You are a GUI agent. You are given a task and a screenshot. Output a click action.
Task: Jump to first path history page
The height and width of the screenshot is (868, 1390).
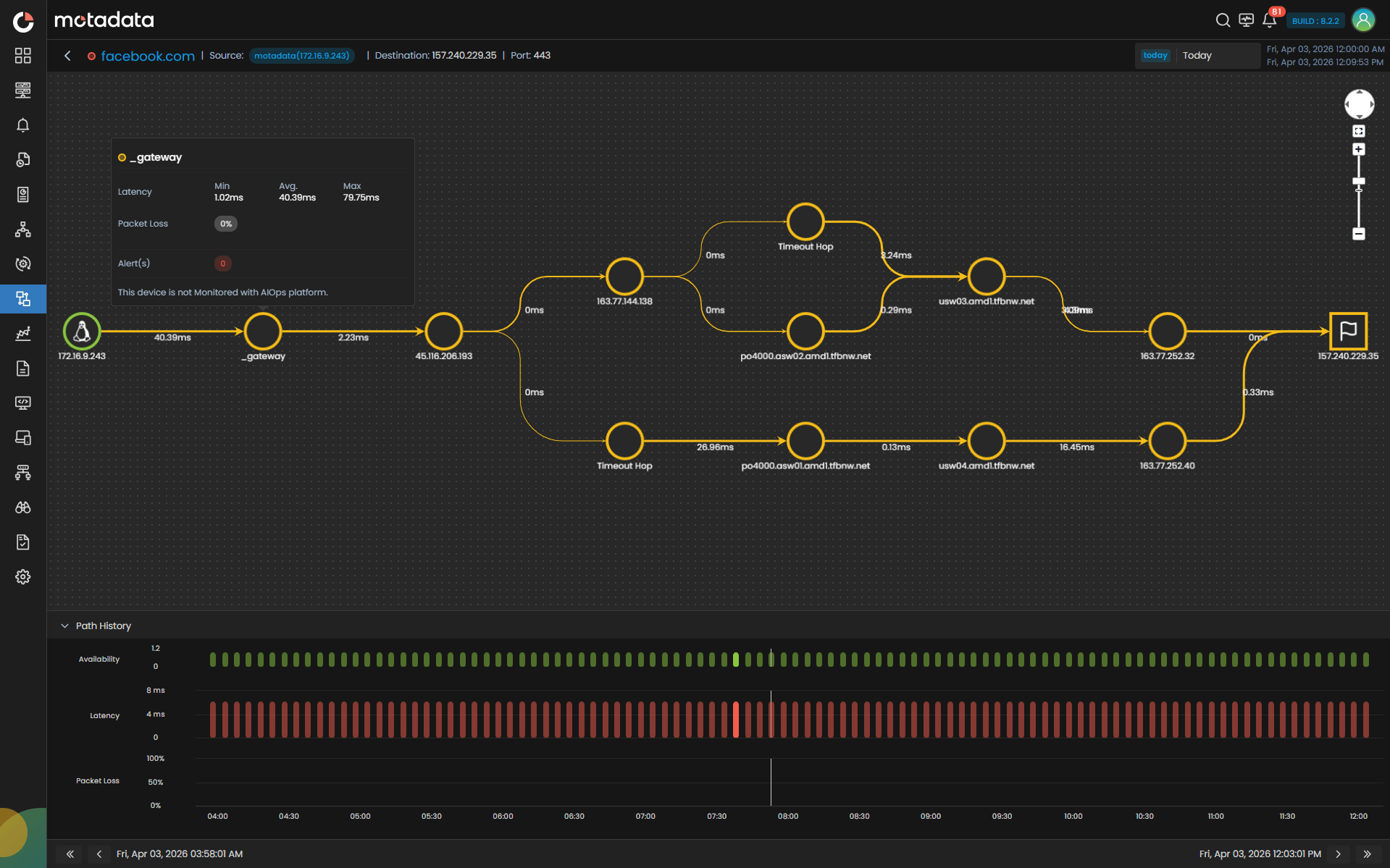click(x=70, y=854)
